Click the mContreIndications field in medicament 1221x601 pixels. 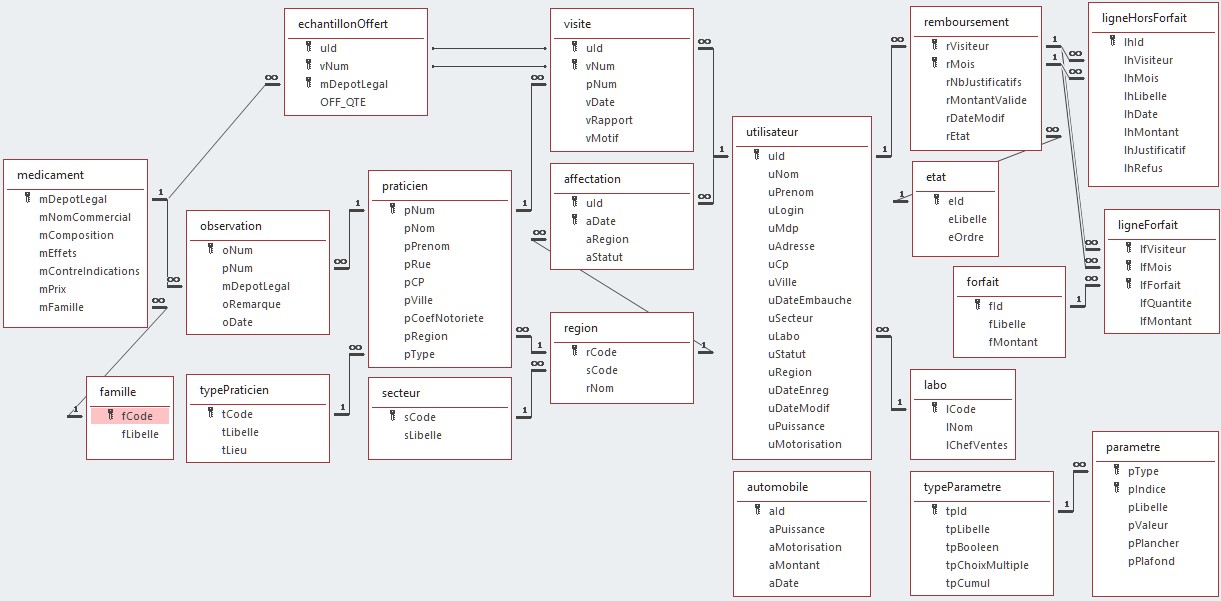[89, 271]
